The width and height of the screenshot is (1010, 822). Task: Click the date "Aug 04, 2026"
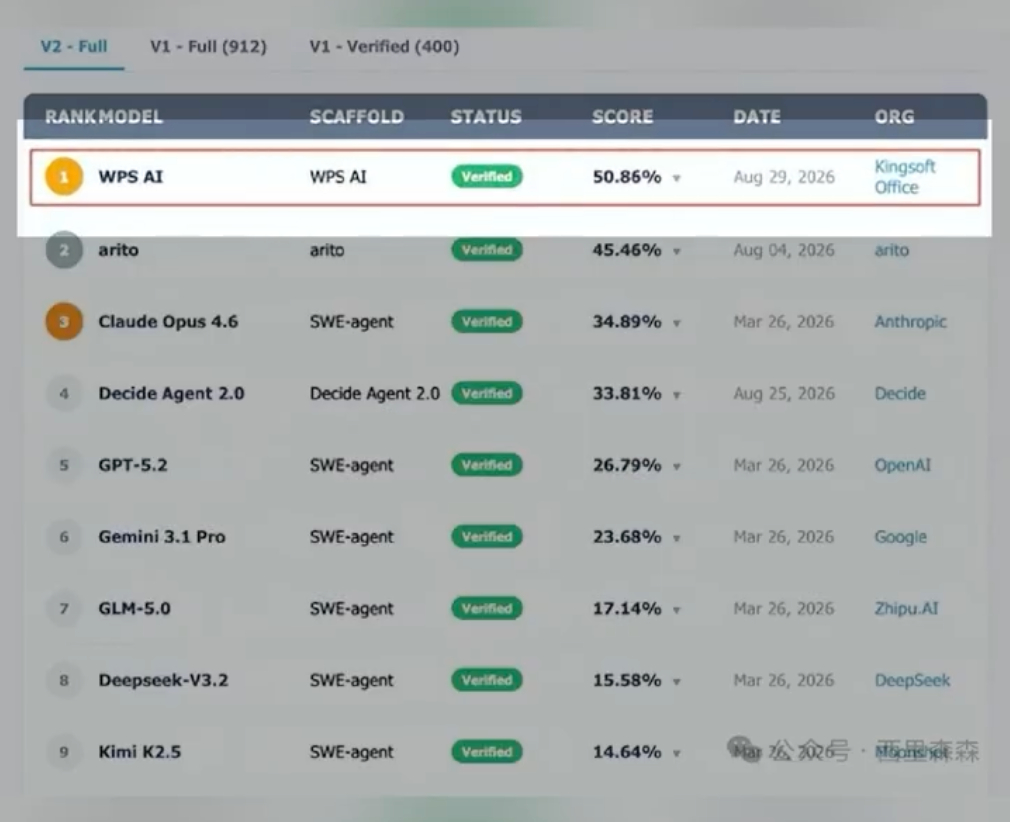(x=784, y=250)
